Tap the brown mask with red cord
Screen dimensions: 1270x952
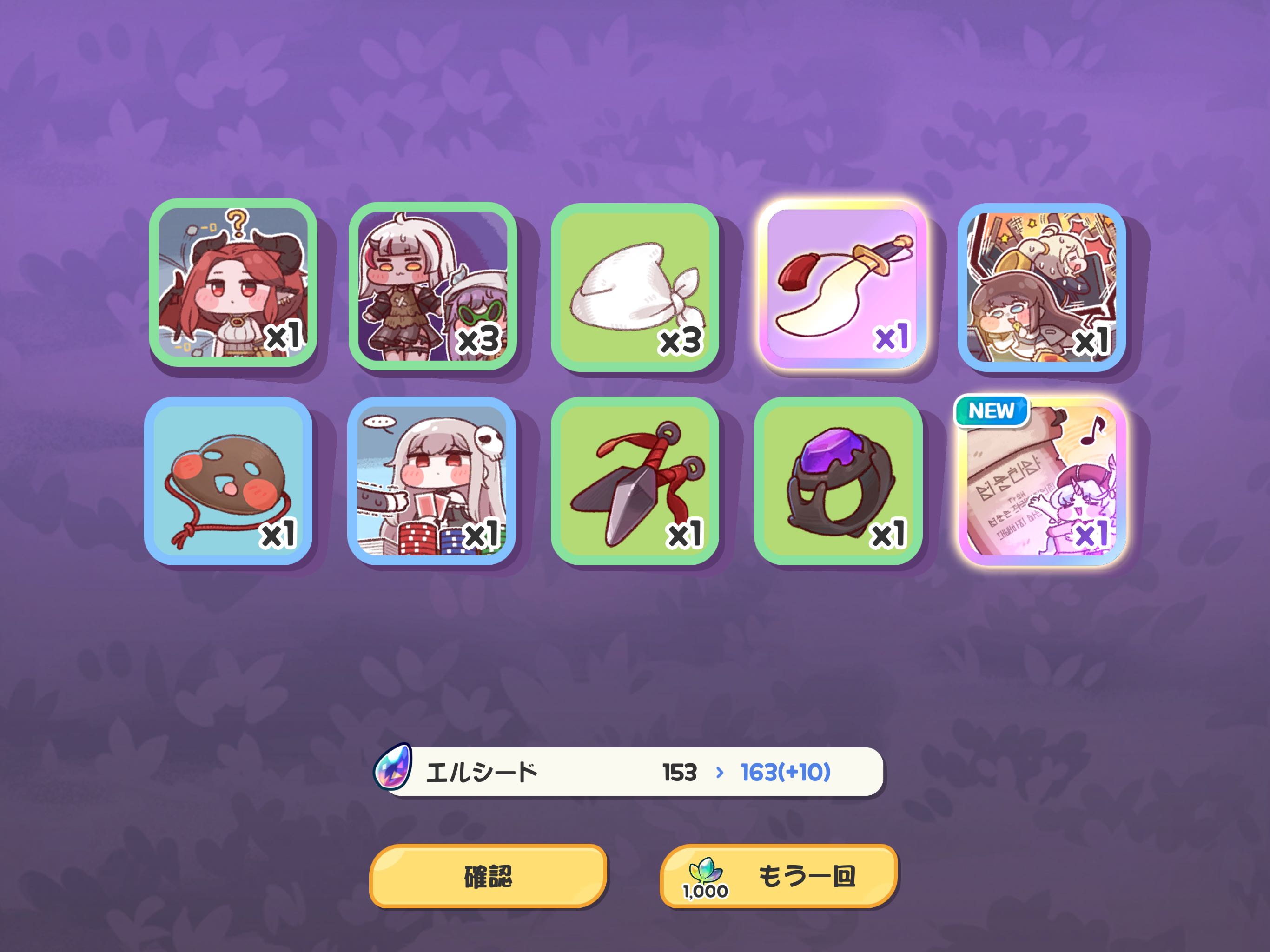point(228,481)
